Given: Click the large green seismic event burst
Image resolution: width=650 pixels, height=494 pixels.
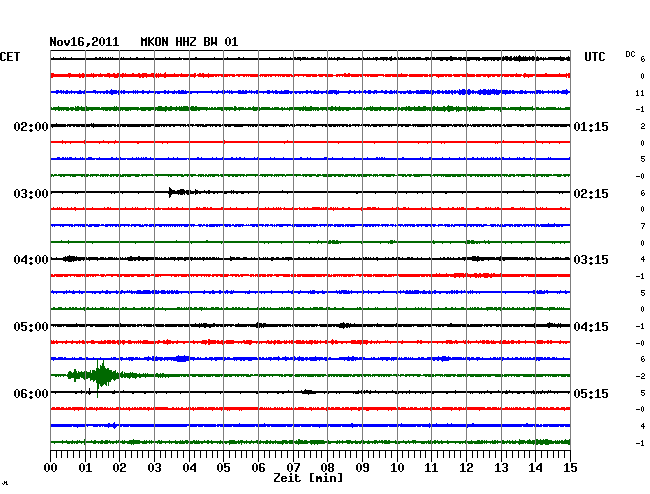Looking at the screenshot, I should click(101, 376).
